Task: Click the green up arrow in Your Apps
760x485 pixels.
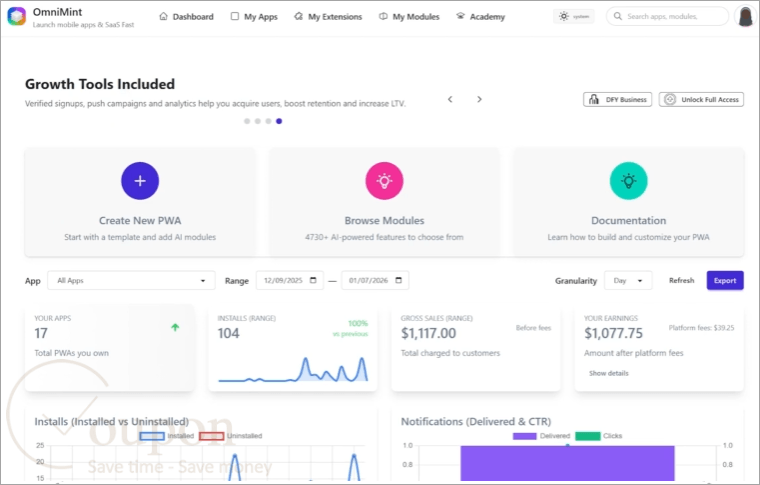Action: (175, 328)
